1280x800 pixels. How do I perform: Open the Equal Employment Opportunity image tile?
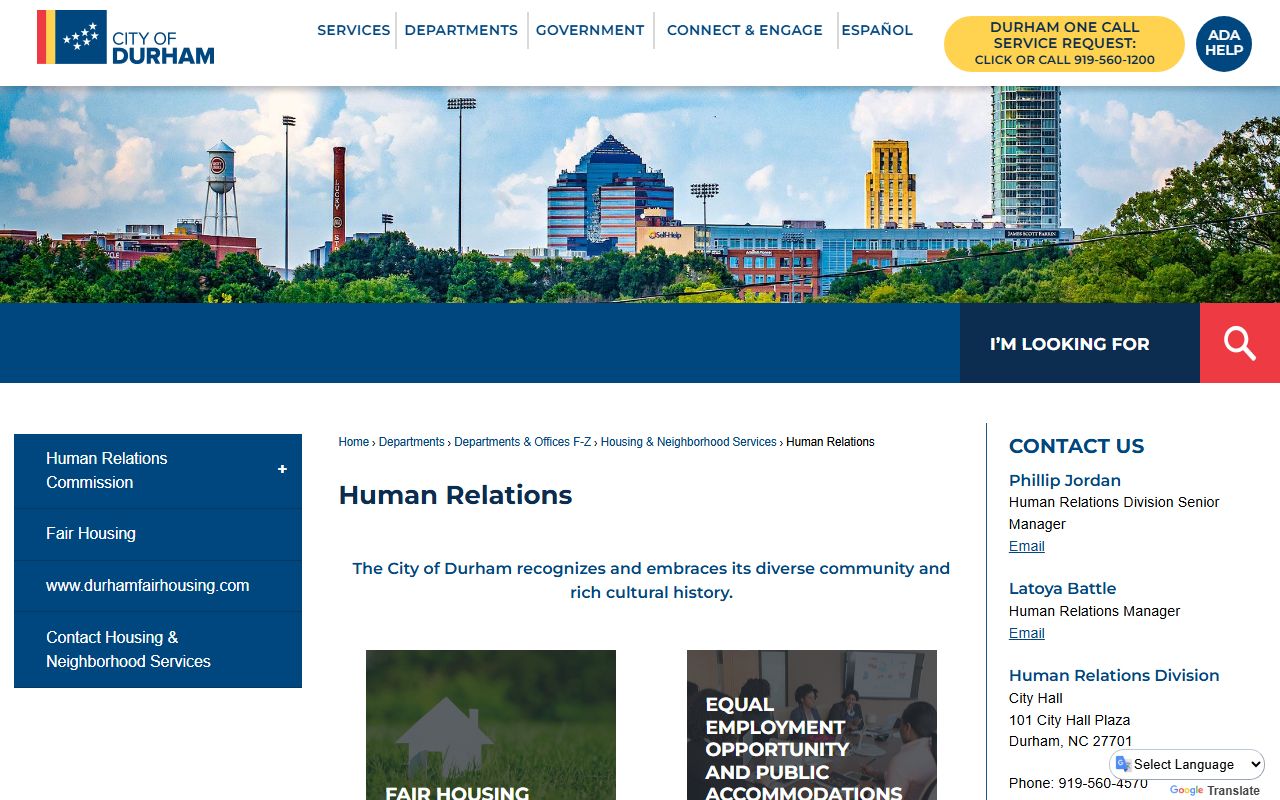pyautogui.click(x=812, y=725)
